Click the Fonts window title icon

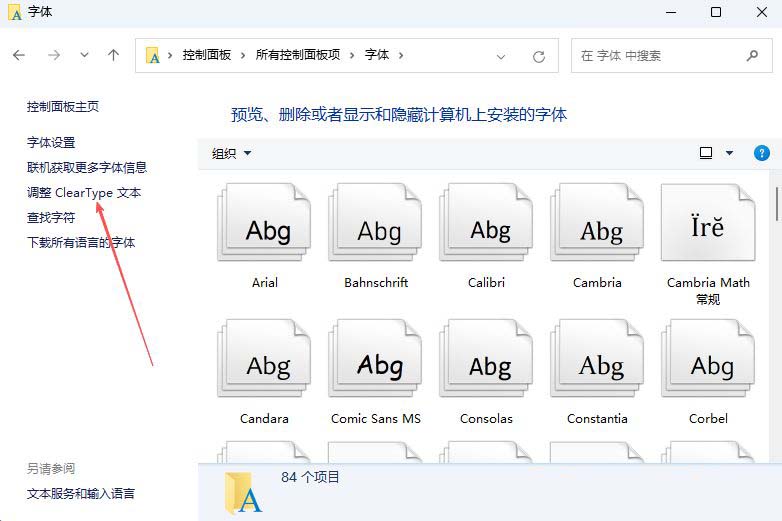coord(15,12)
